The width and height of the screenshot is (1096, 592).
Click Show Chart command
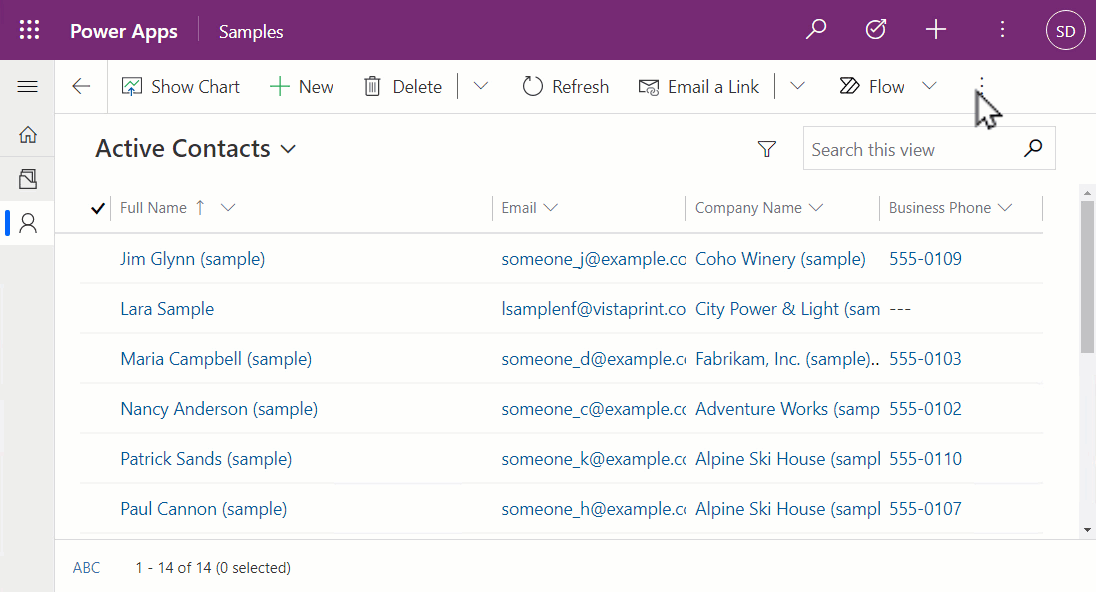(x=180, y=87)
